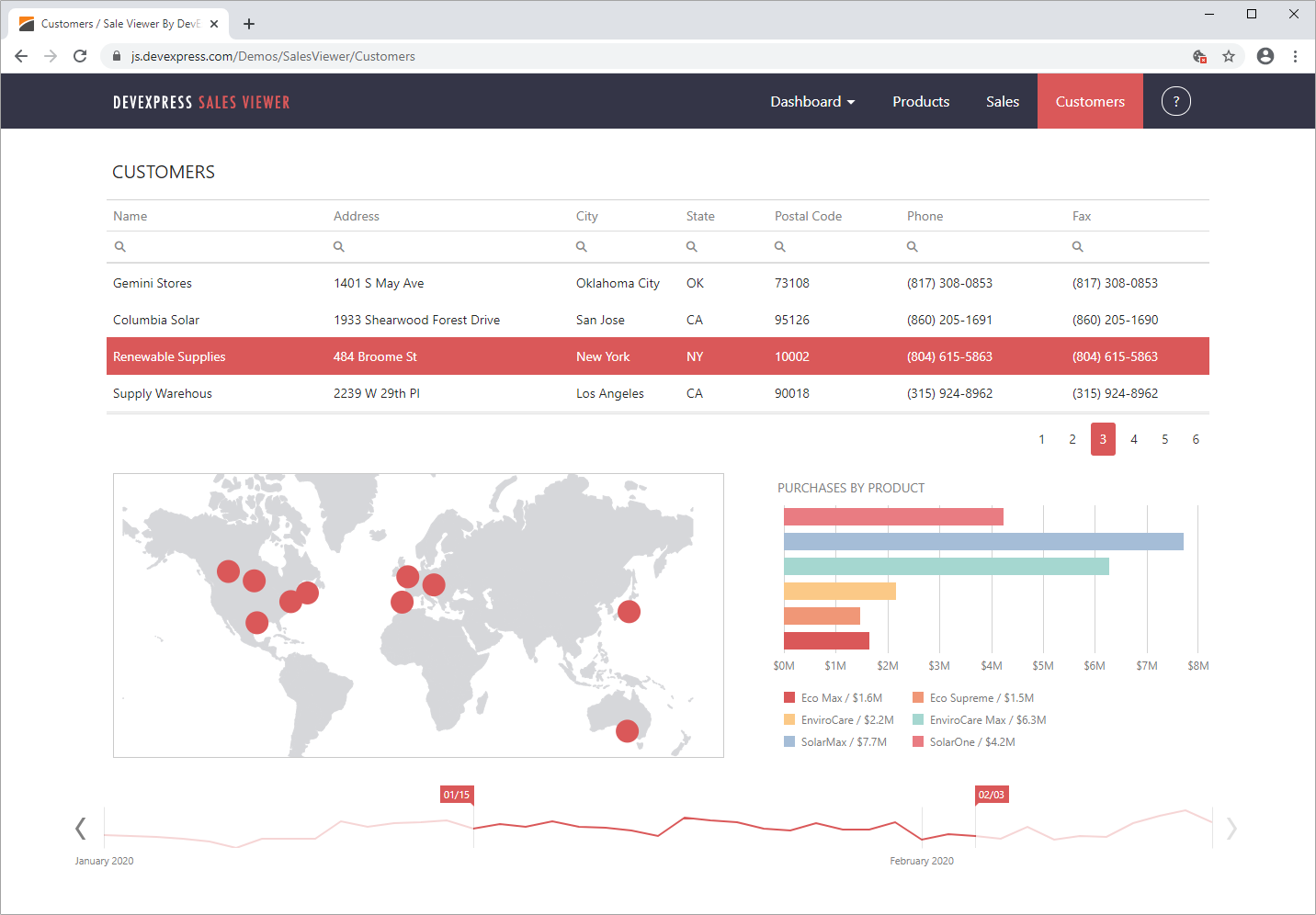Go forward with browser forward arrow
This screenshot has height=915, width=1316.
coord(51,56)
